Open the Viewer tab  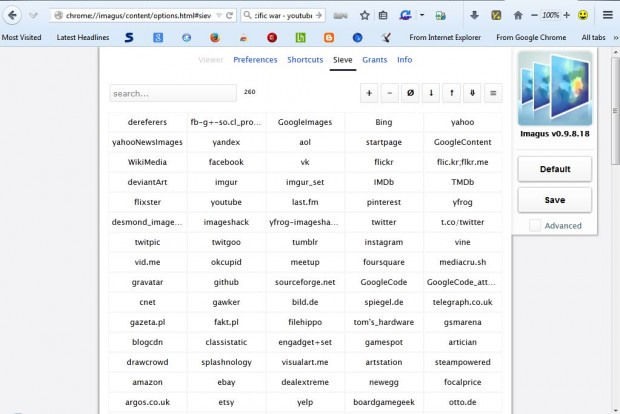[211, 60]
